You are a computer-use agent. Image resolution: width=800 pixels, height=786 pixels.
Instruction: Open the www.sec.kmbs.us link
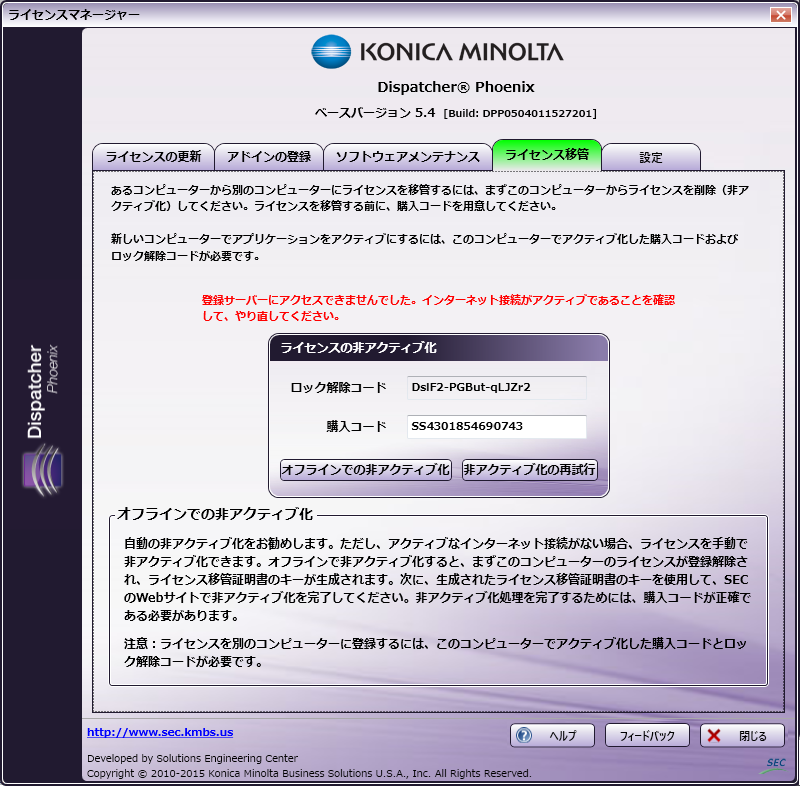pos(160,732)
